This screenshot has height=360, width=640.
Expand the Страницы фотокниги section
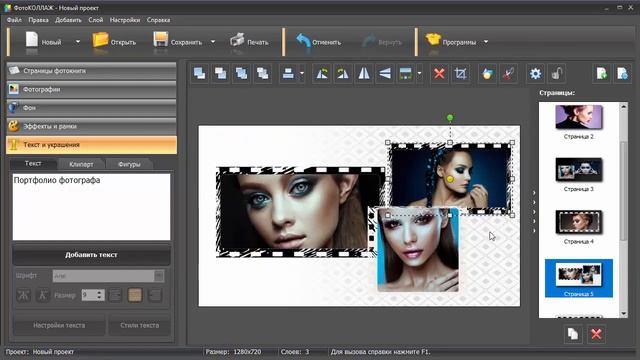[91, 71]
